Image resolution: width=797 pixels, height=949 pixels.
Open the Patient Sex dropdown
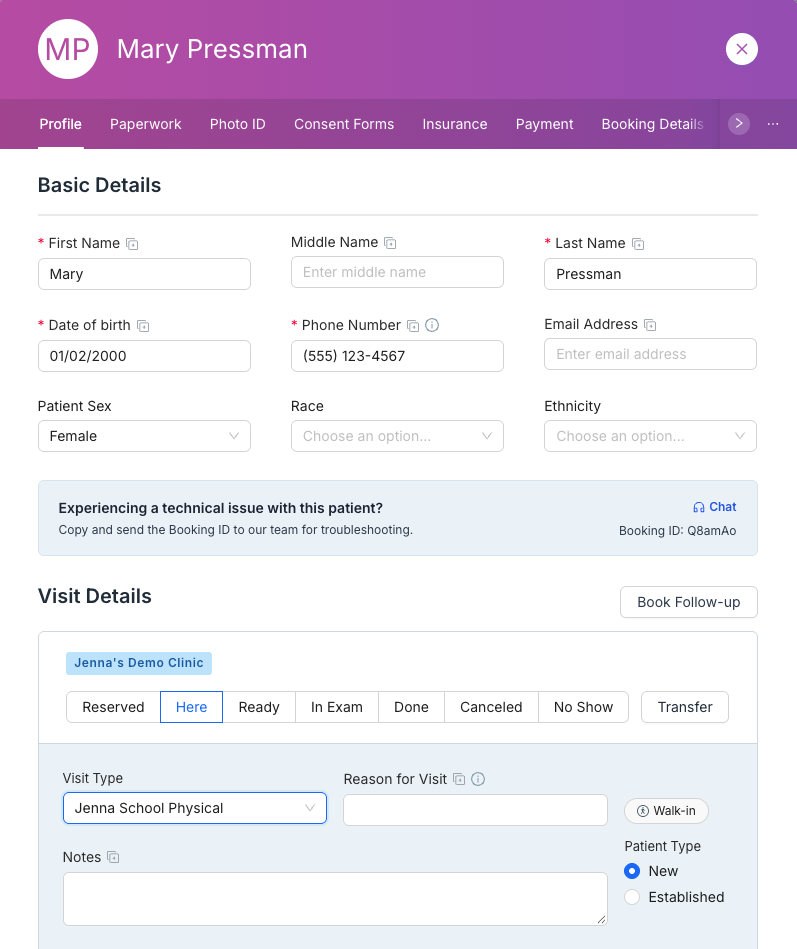click(144, 436)
